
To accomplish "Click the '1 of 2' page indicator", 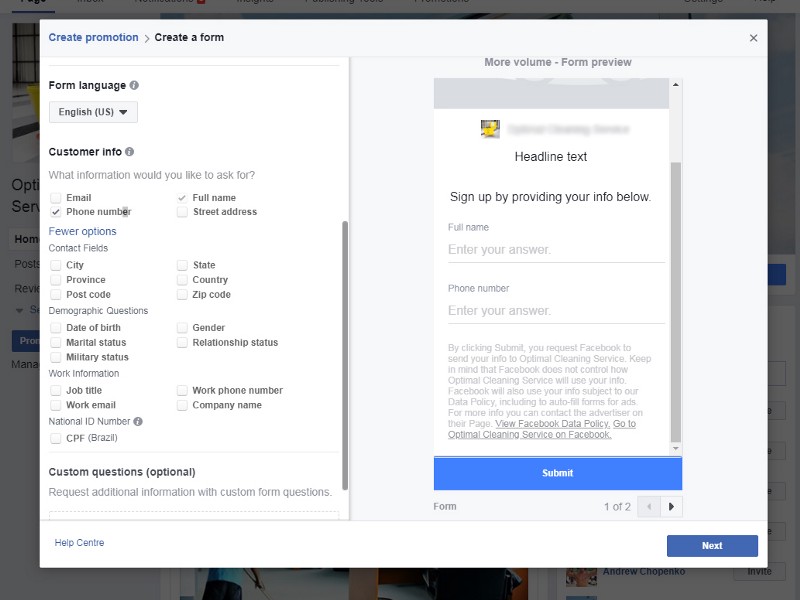I will coord(617,507).
